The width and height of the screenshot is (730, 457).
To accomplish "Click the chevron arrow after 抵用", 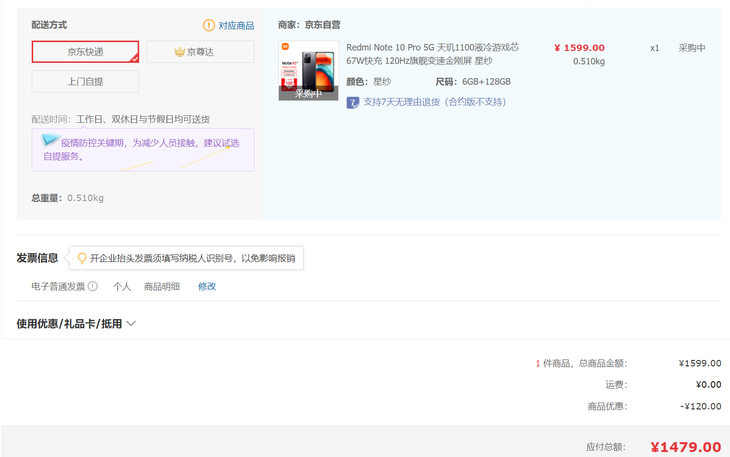I will click(x=131, y=324).
